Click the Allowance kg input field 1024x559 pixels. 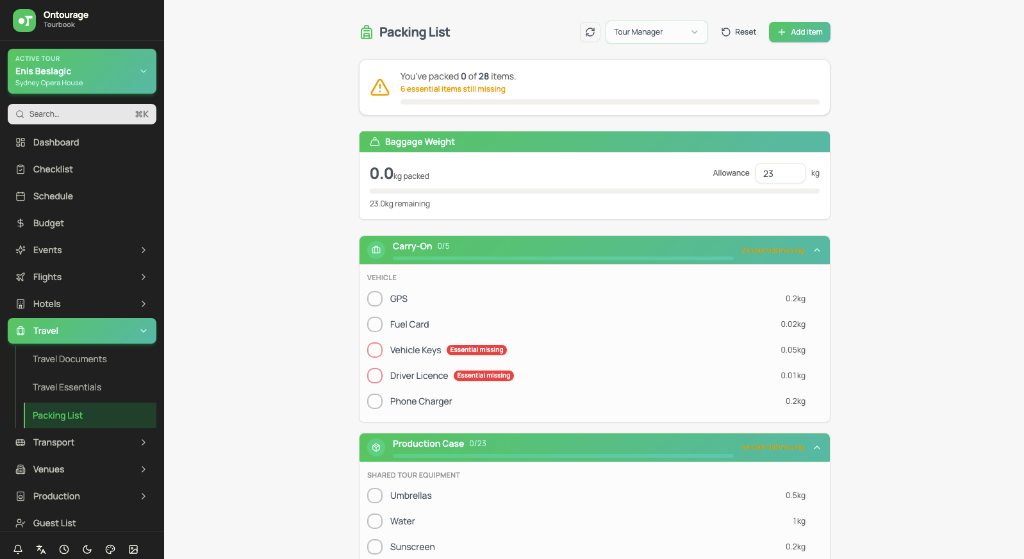[780, 173]
